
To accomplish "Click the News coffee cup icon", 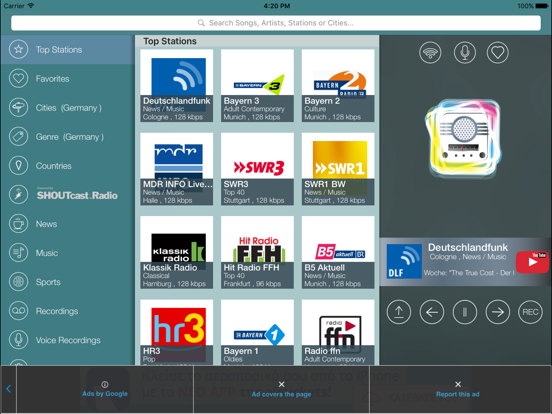I will click(x=18, y=224).
